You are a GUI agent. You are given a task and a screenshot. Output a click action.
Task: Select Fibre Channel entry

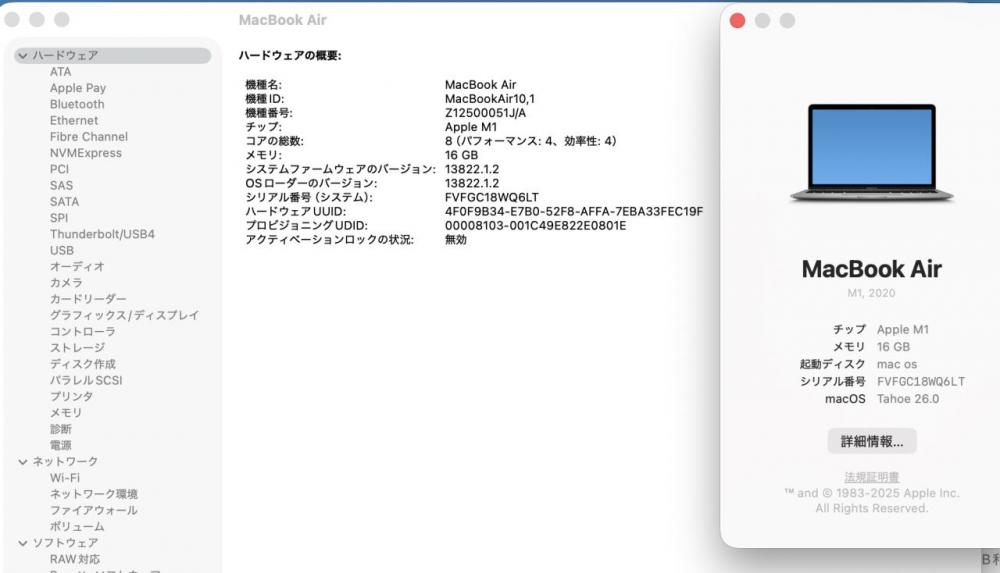89,137
